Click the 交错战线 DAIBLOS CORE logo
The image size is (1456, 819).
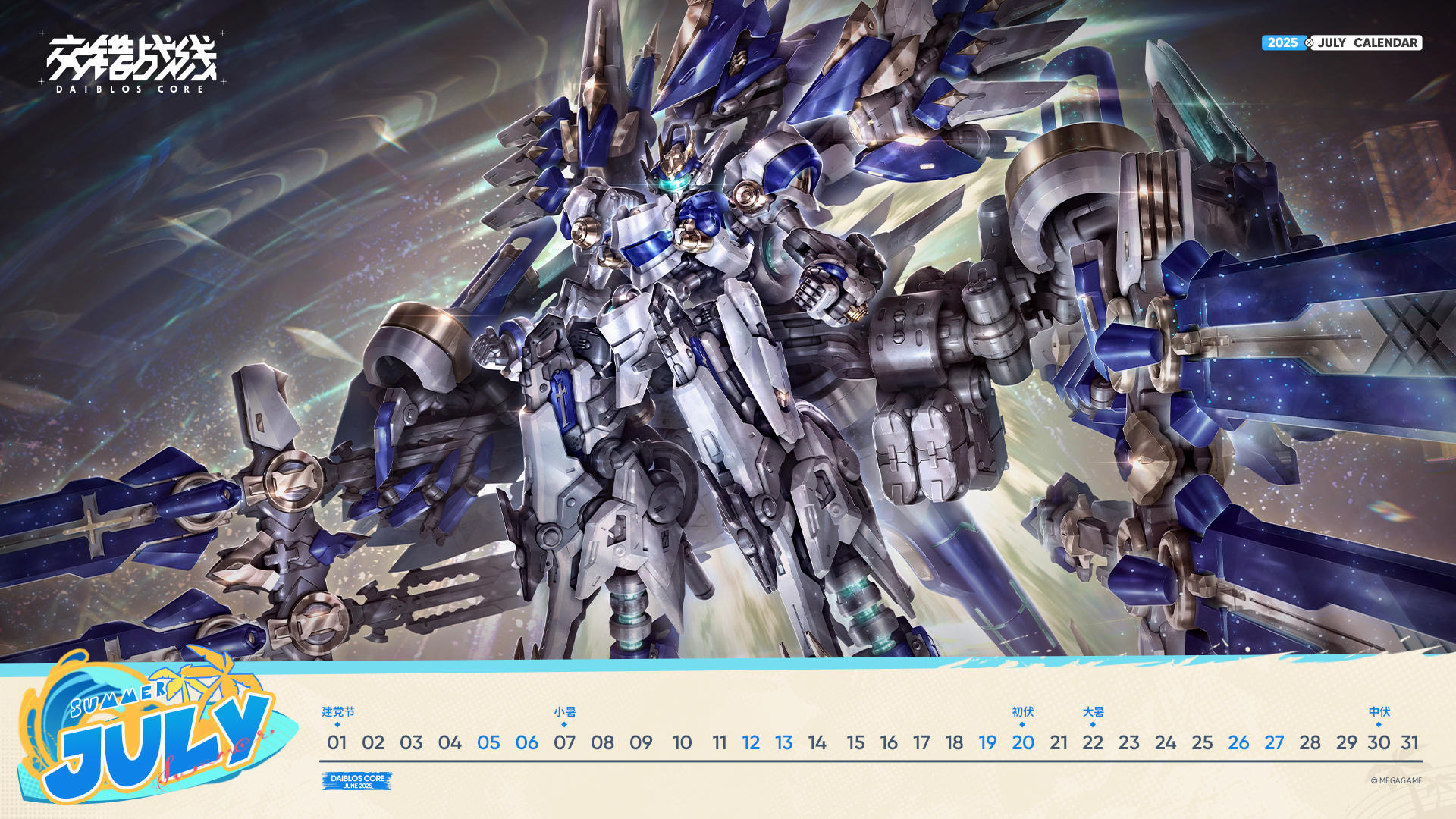(132, 63)
